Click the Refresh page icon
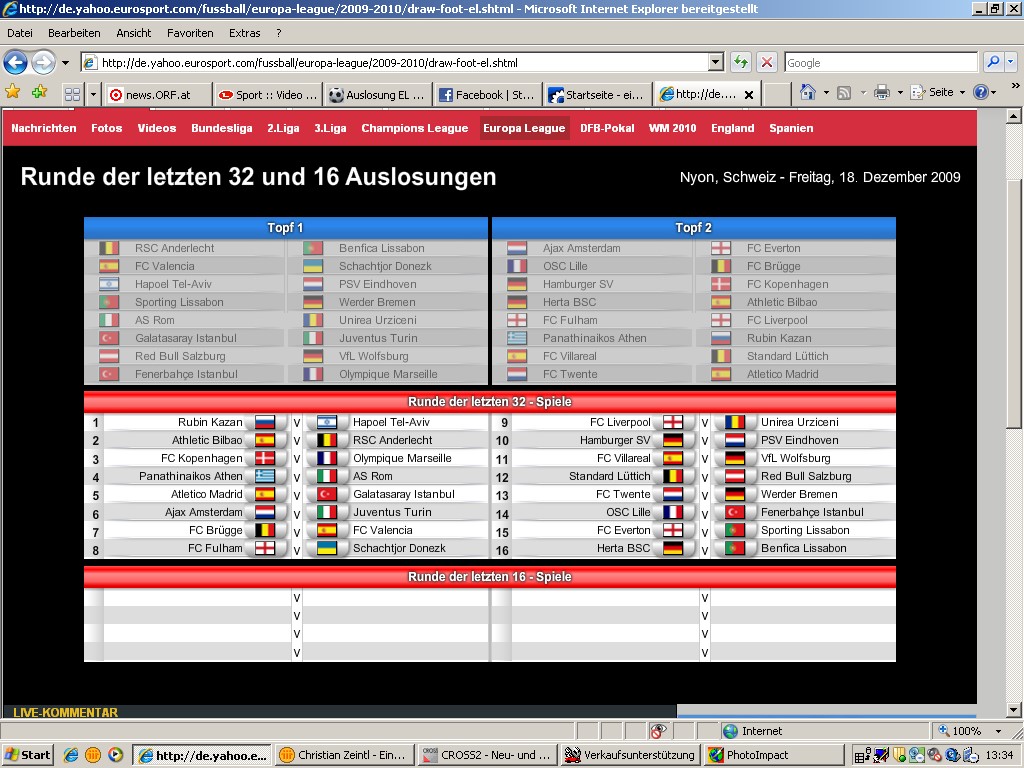 (x=740, y=63)
